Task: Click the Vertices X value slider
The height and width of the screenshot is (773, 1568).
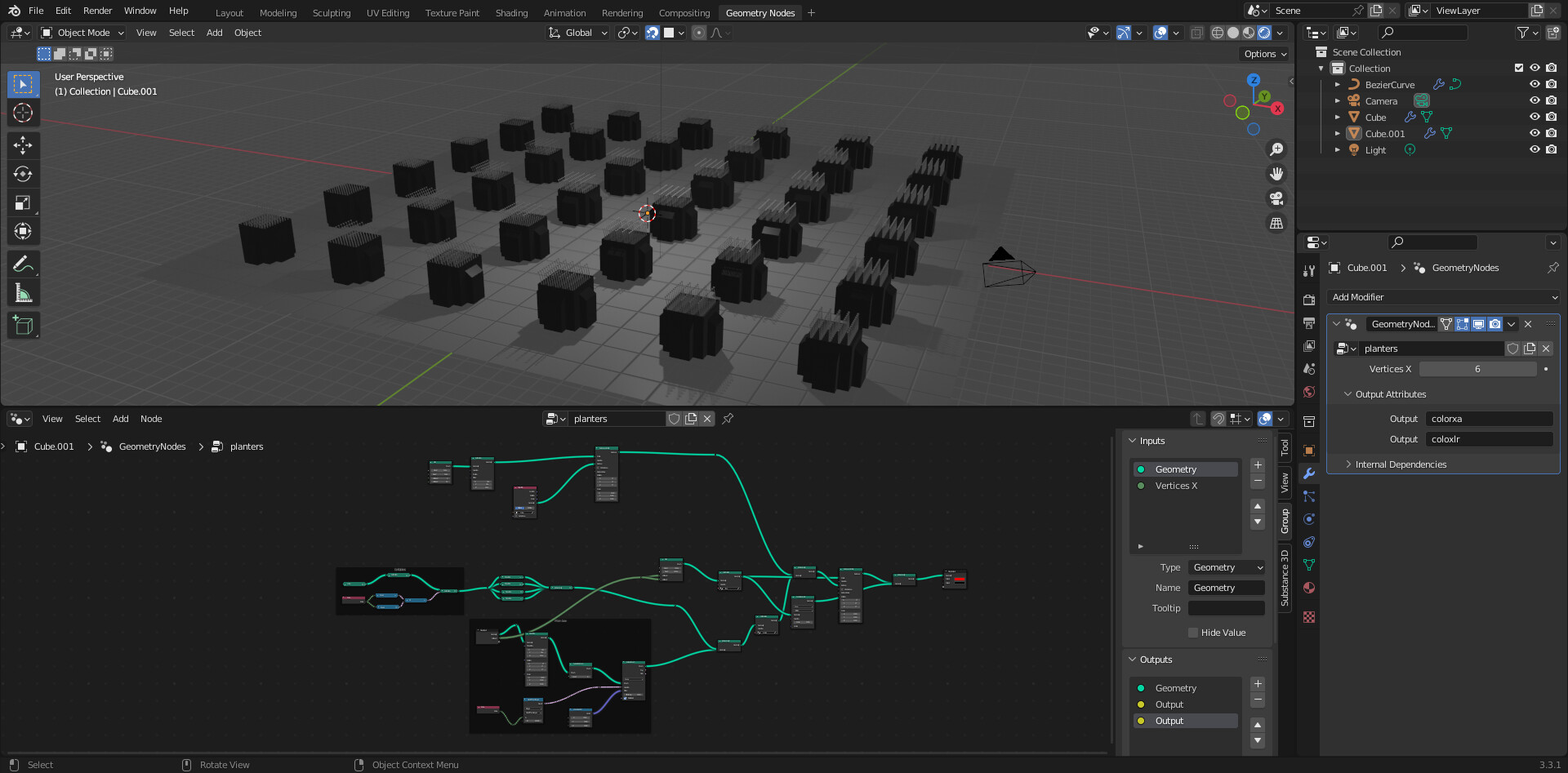Action: click(x=1477, y=369)
